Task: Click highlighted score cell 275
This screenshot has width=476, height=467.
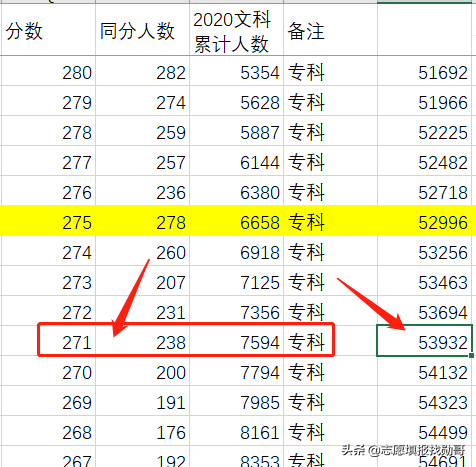Action: (48, 221)
